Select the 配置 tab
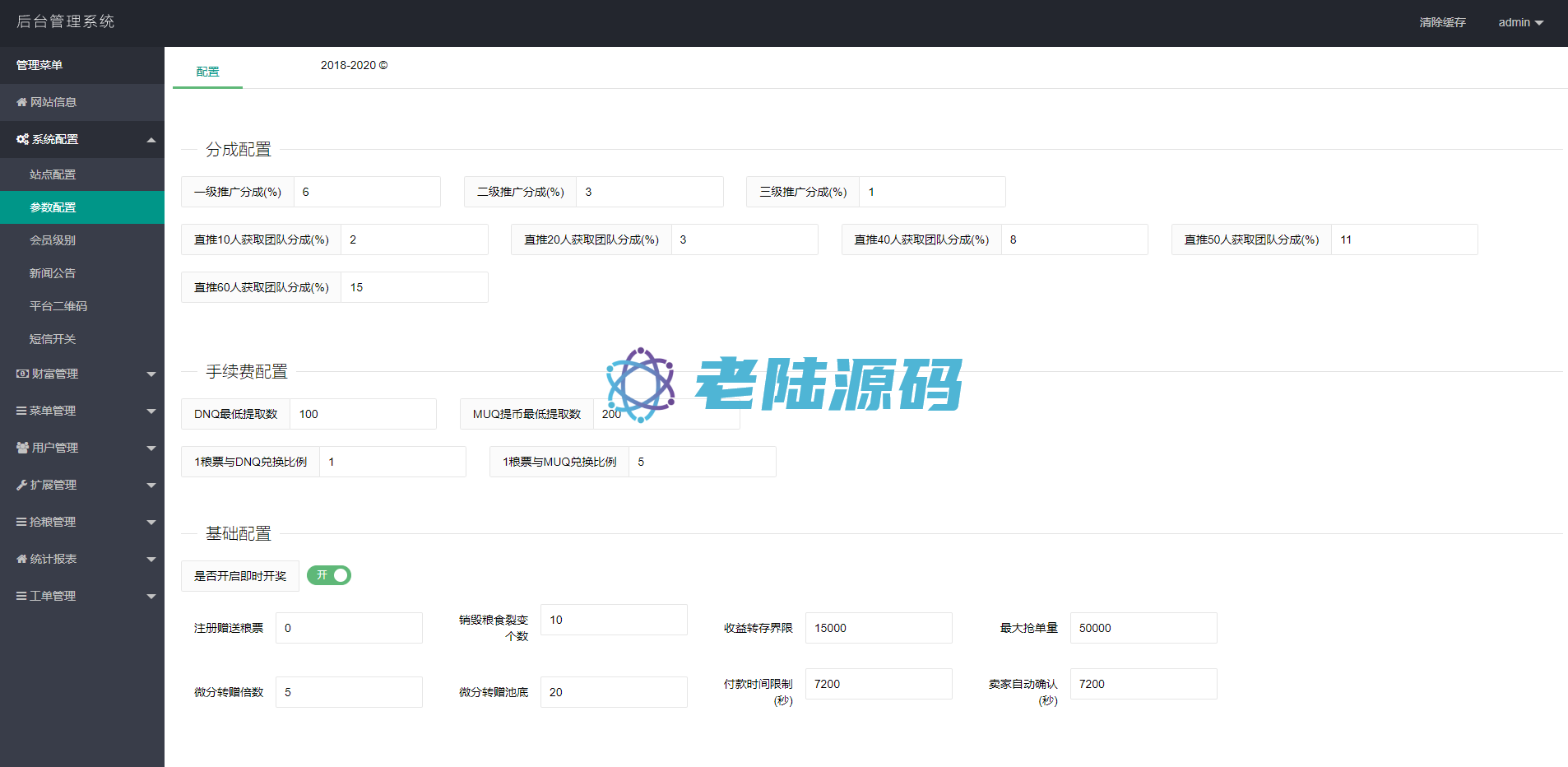The image size is (1568, 767). point(207,72)
